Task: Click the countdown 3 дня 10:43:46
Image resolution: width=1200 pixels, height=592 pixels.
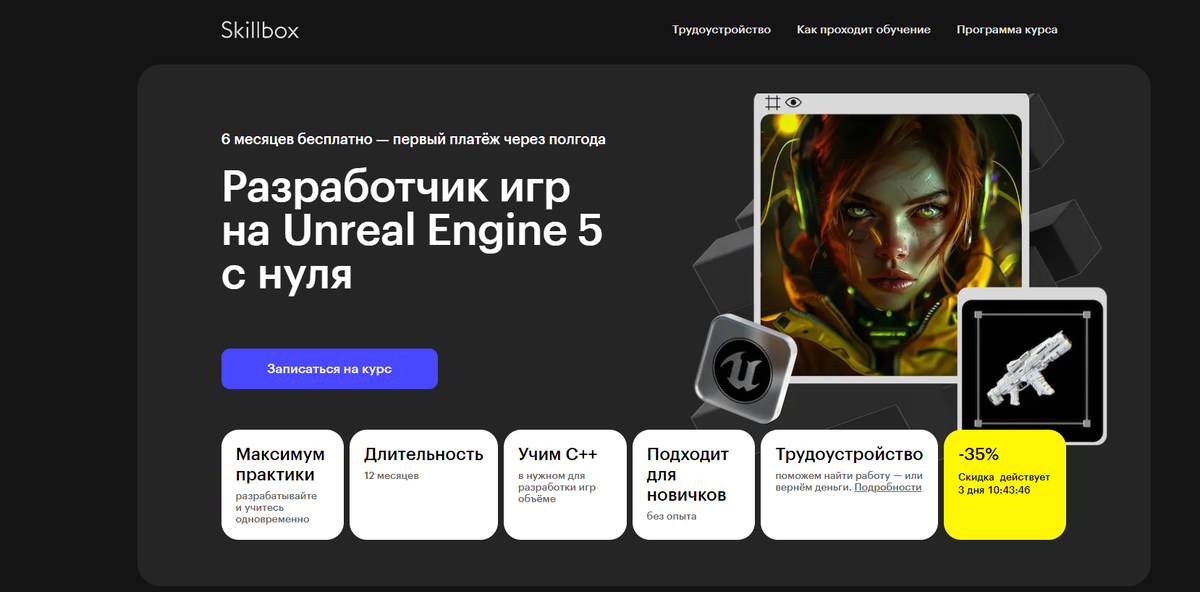Action: point(994,490)
